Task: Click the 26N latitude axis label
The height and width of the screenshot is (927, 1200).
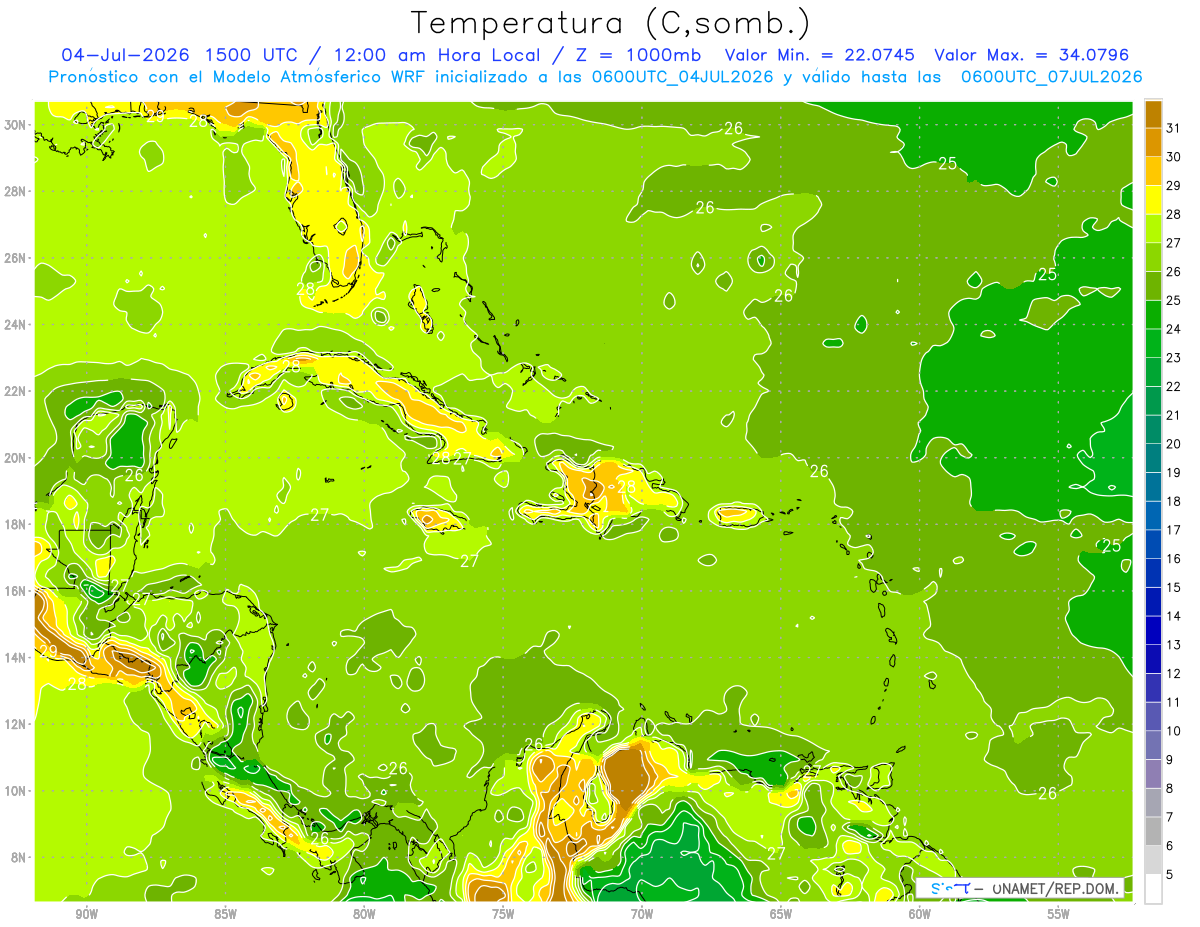Action: point(16,258)
